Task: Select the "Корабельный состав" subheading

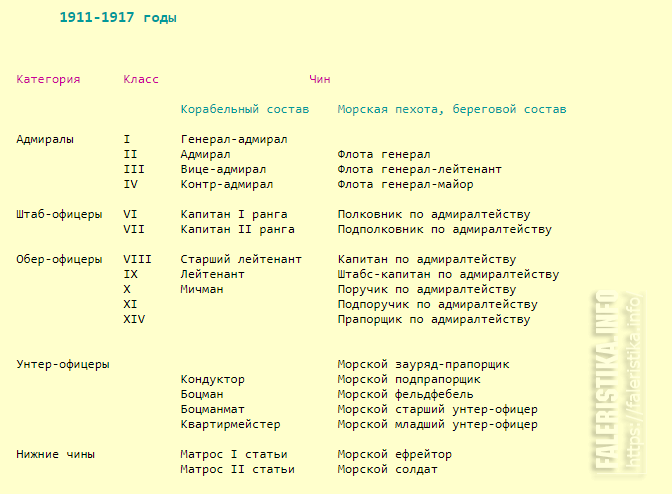Action: pyautogui.click(x=244, y=109)
